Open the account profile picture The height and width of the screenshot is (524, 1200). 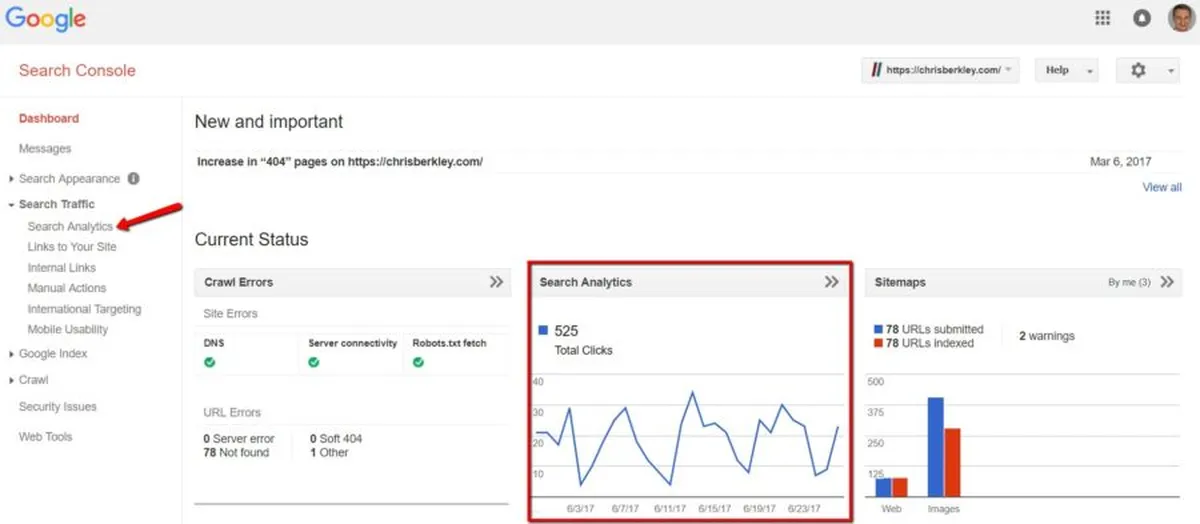tap(1180, 18)
